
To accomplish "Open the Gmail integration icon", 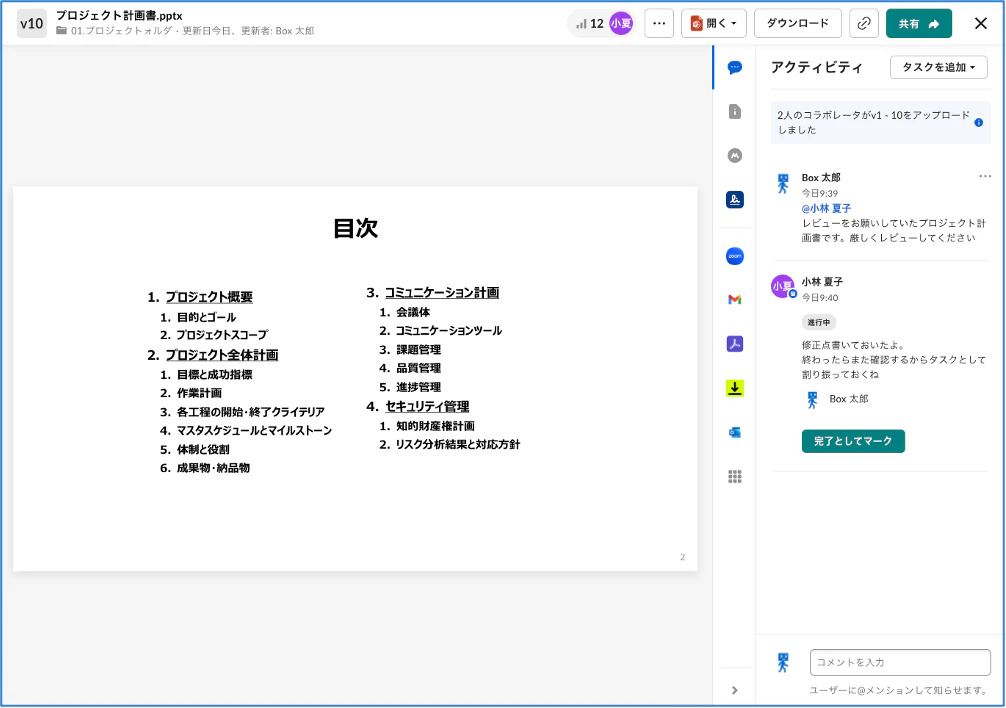I will [x=735, y=299].
